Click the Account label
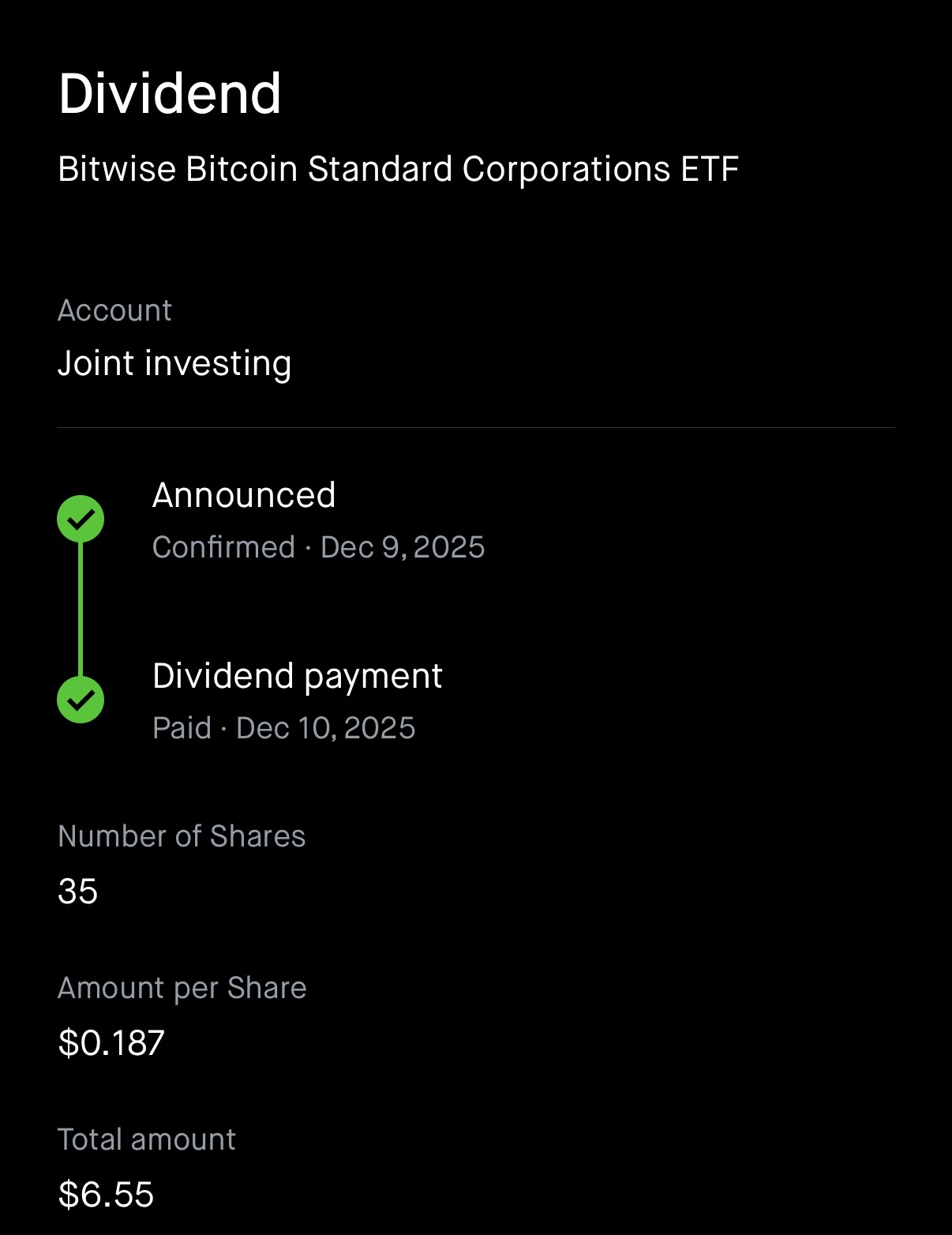 [x=114, y=310]
